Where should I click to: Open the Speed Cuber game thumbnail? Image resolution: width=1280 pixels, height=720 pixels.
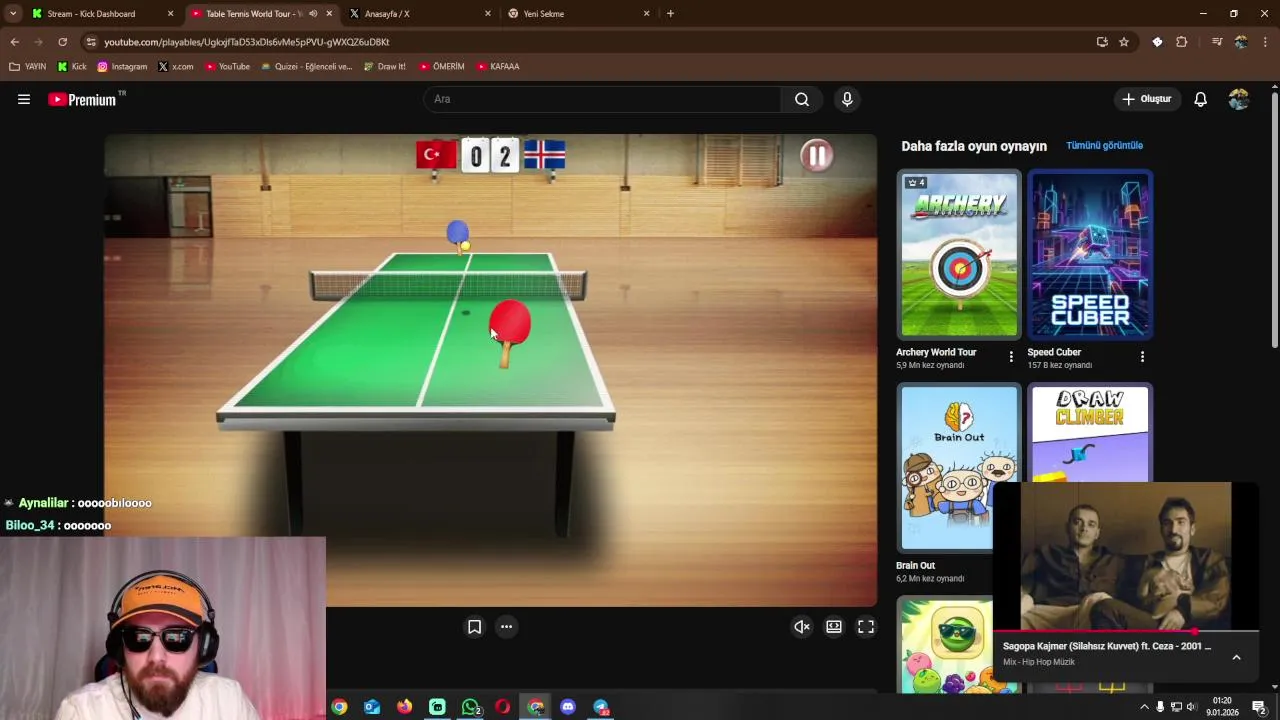coord(1090,255)
